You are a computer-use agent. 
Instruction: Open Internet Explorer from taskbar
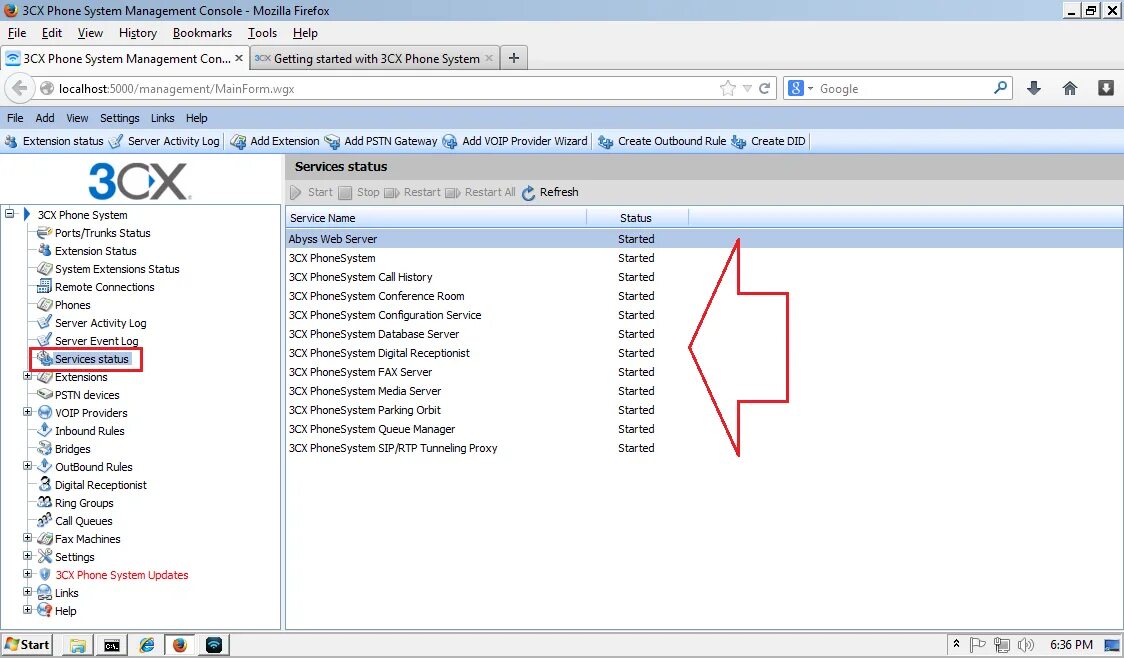(x=146, y=645)
